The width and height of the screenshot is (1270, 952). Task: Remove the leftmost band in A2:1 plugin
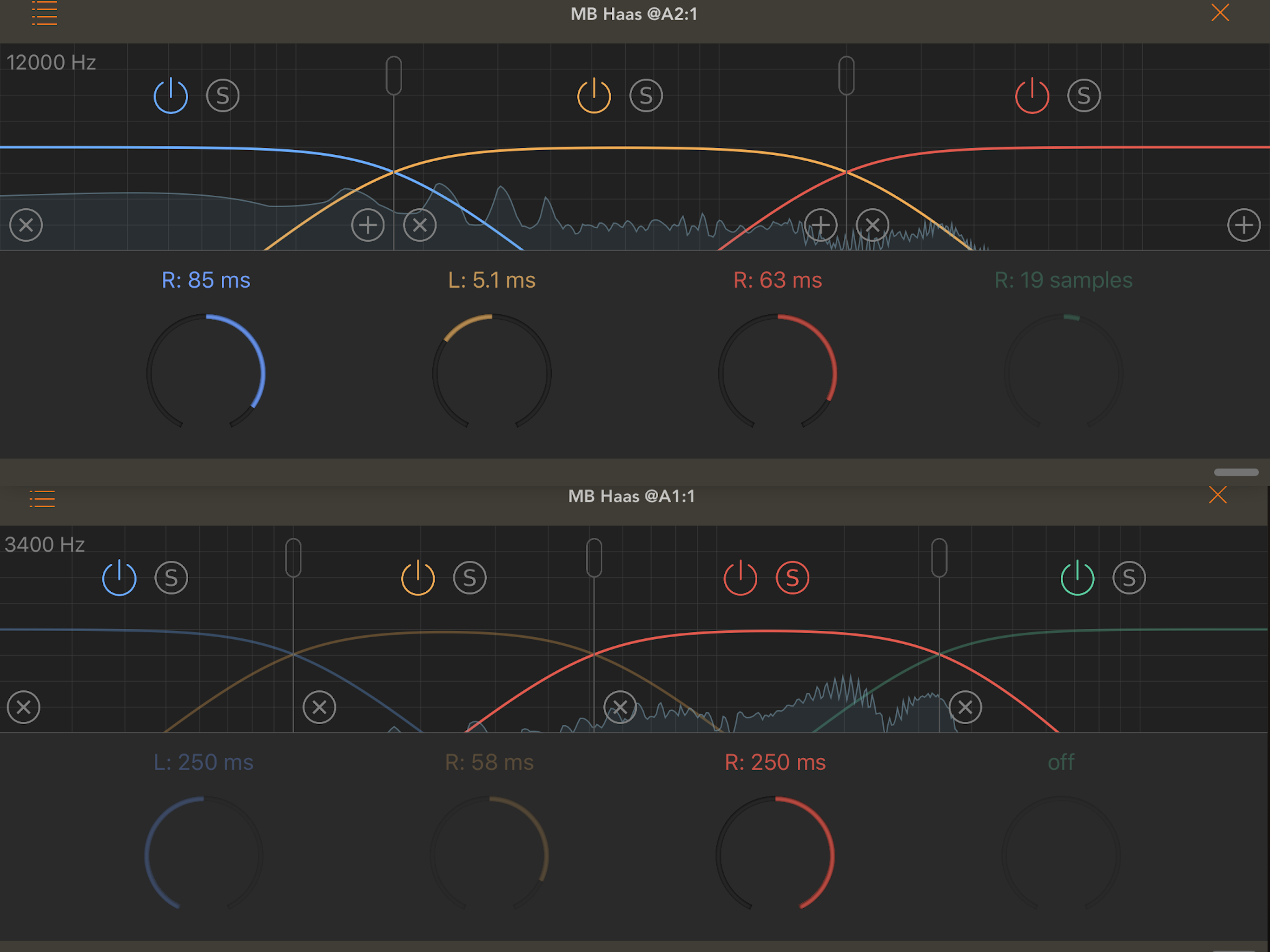26,225
